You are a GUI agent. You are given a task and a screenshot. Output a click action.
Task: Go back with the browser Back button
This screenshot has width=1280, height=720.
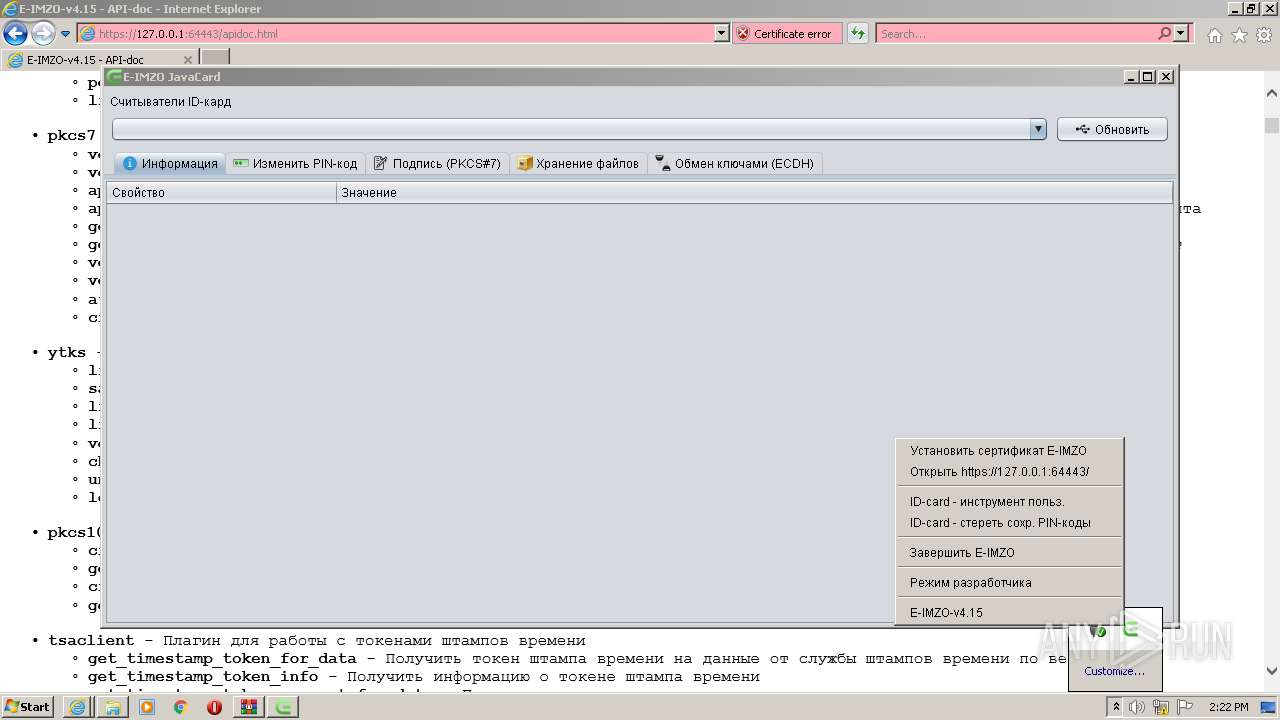pos(15,34)
